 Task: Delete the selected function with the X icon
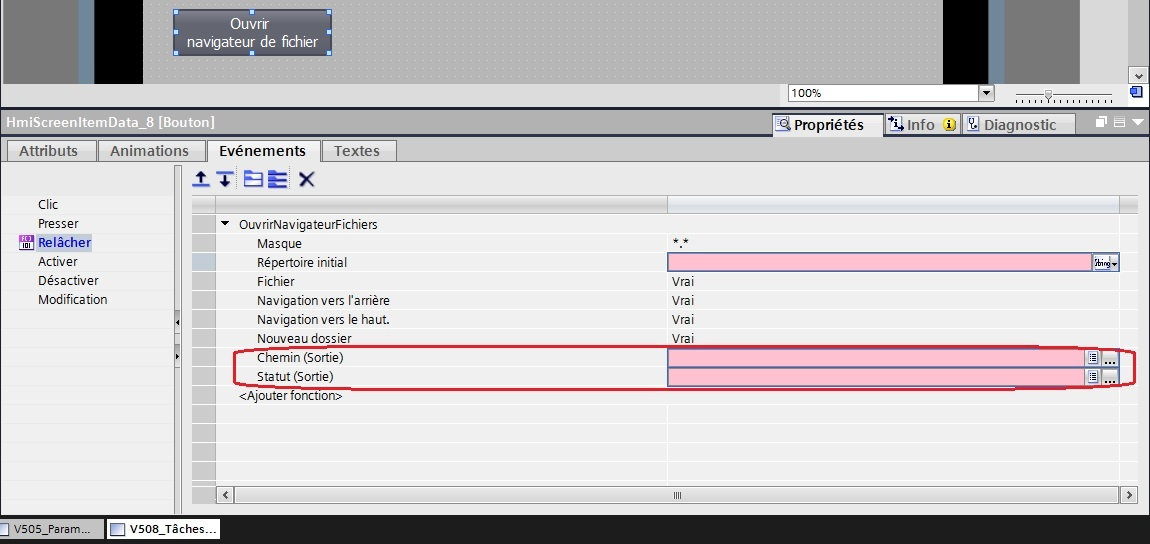(x=307, y=179)
